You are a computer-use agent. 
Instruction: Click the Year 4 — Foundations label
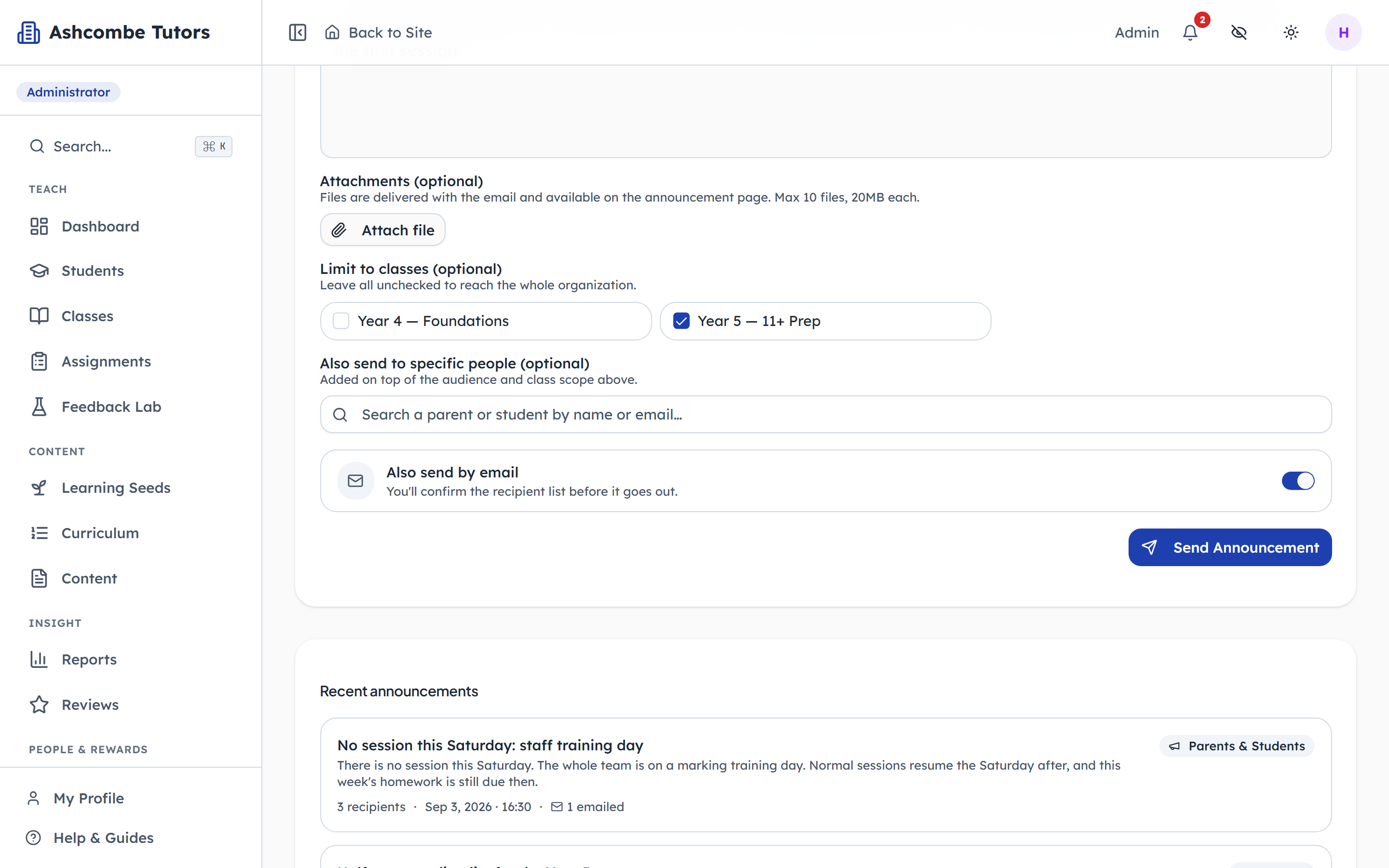pos(434,321)
